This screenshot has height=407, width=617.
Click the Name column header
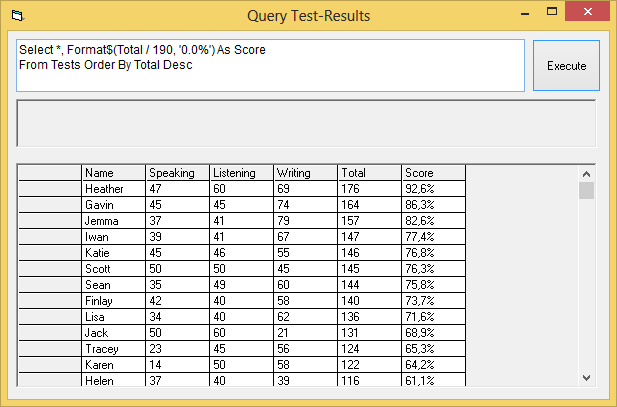click(x=113, y=173)
